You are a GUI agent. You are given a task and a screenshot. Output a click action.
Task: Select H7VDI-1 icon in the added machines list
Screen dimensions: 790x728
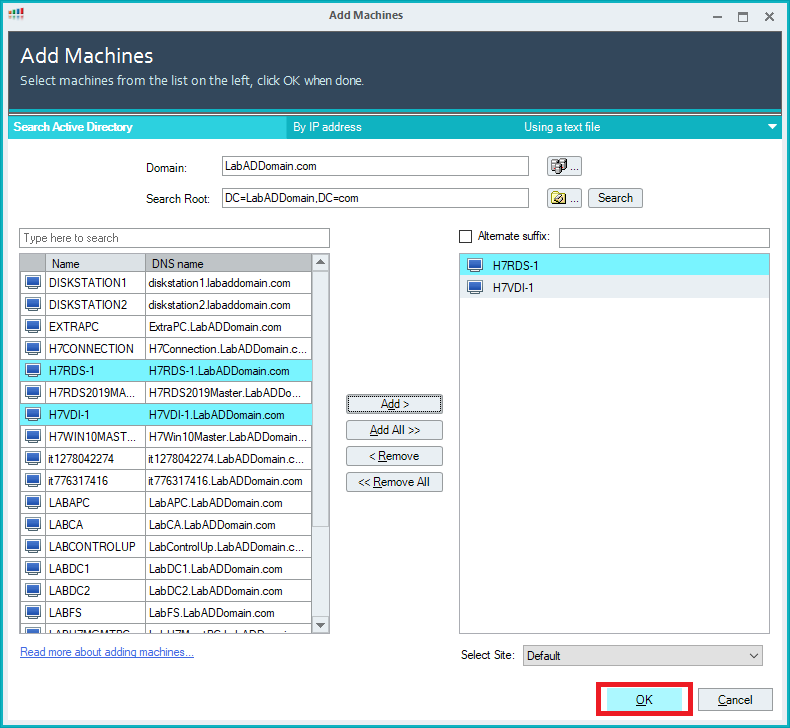pyautogui.click(x=476, y=287)
